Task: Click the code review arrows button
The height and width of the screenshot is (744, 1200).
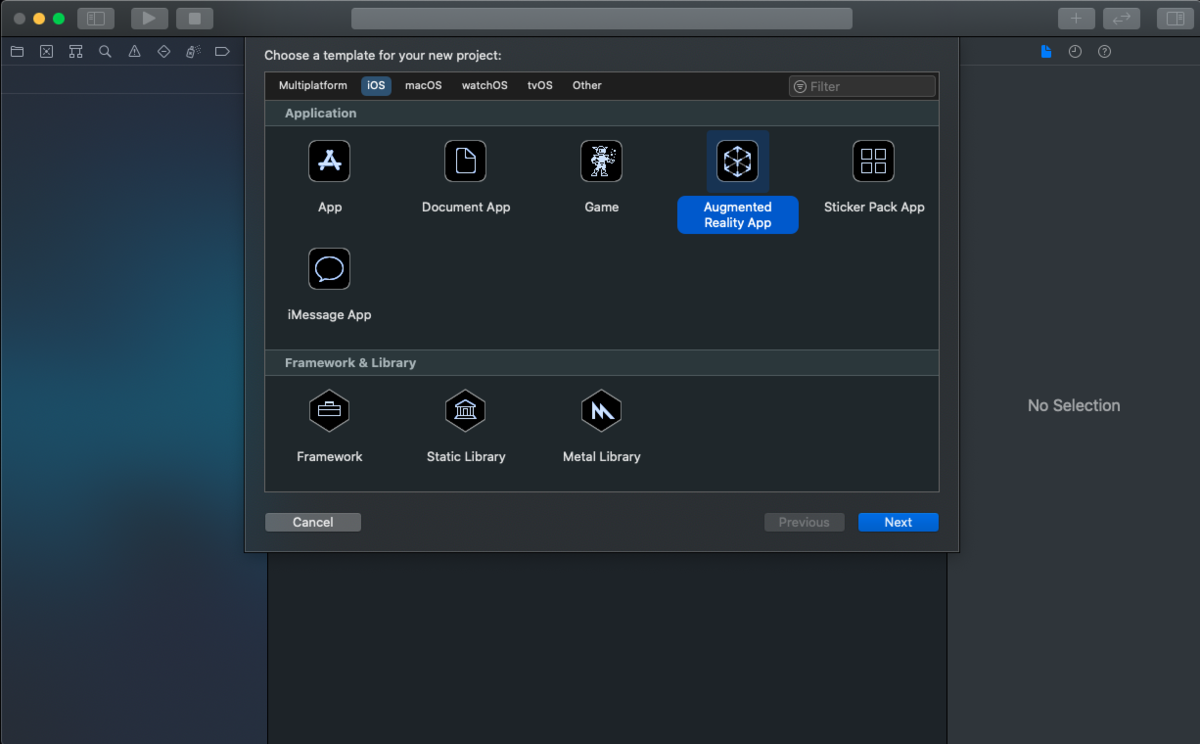Action: [1121, 18]
